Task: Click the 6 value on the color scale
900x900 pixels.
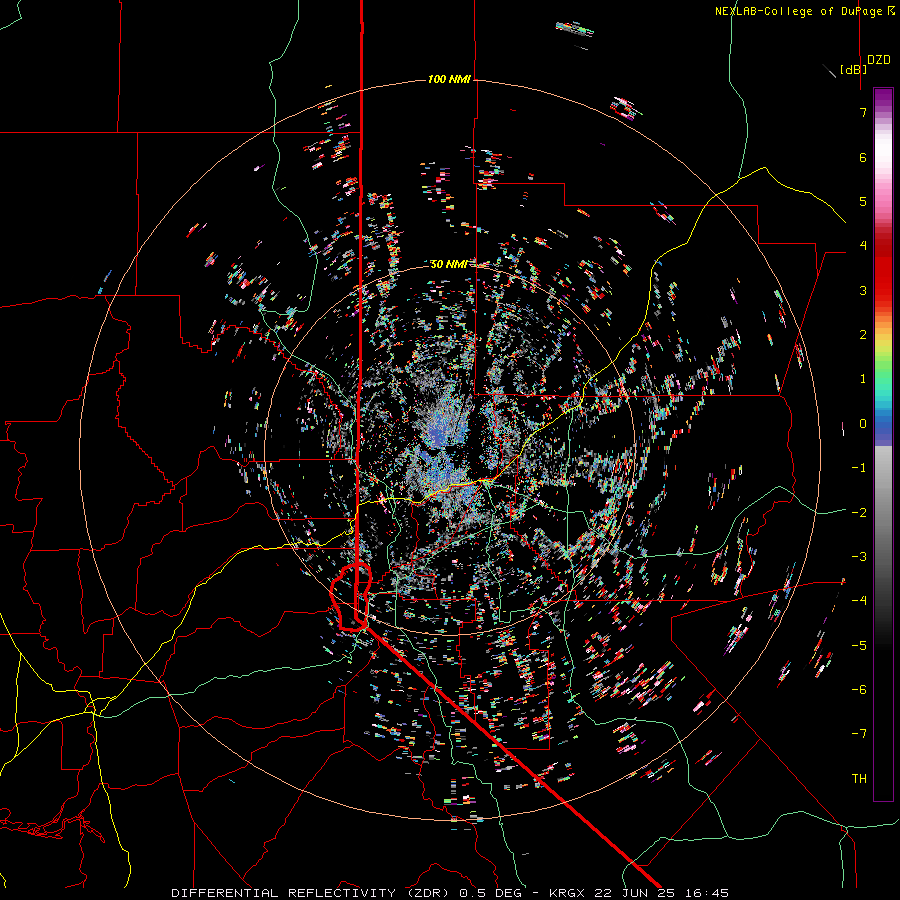Action: [x=863, y=157]
